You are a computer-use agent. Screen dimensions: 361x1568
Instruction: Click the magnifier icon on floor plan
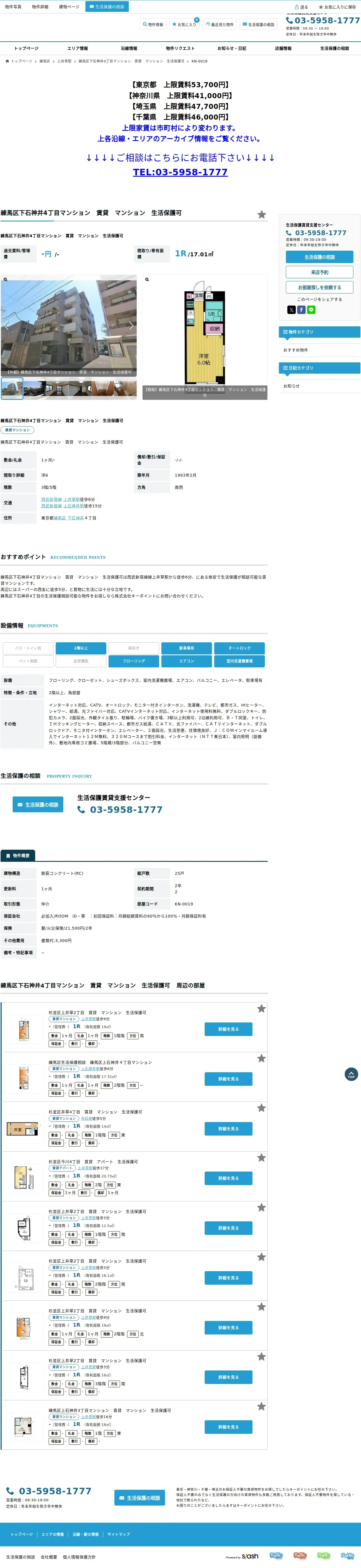pyautogui.click(x=147, y=279)
